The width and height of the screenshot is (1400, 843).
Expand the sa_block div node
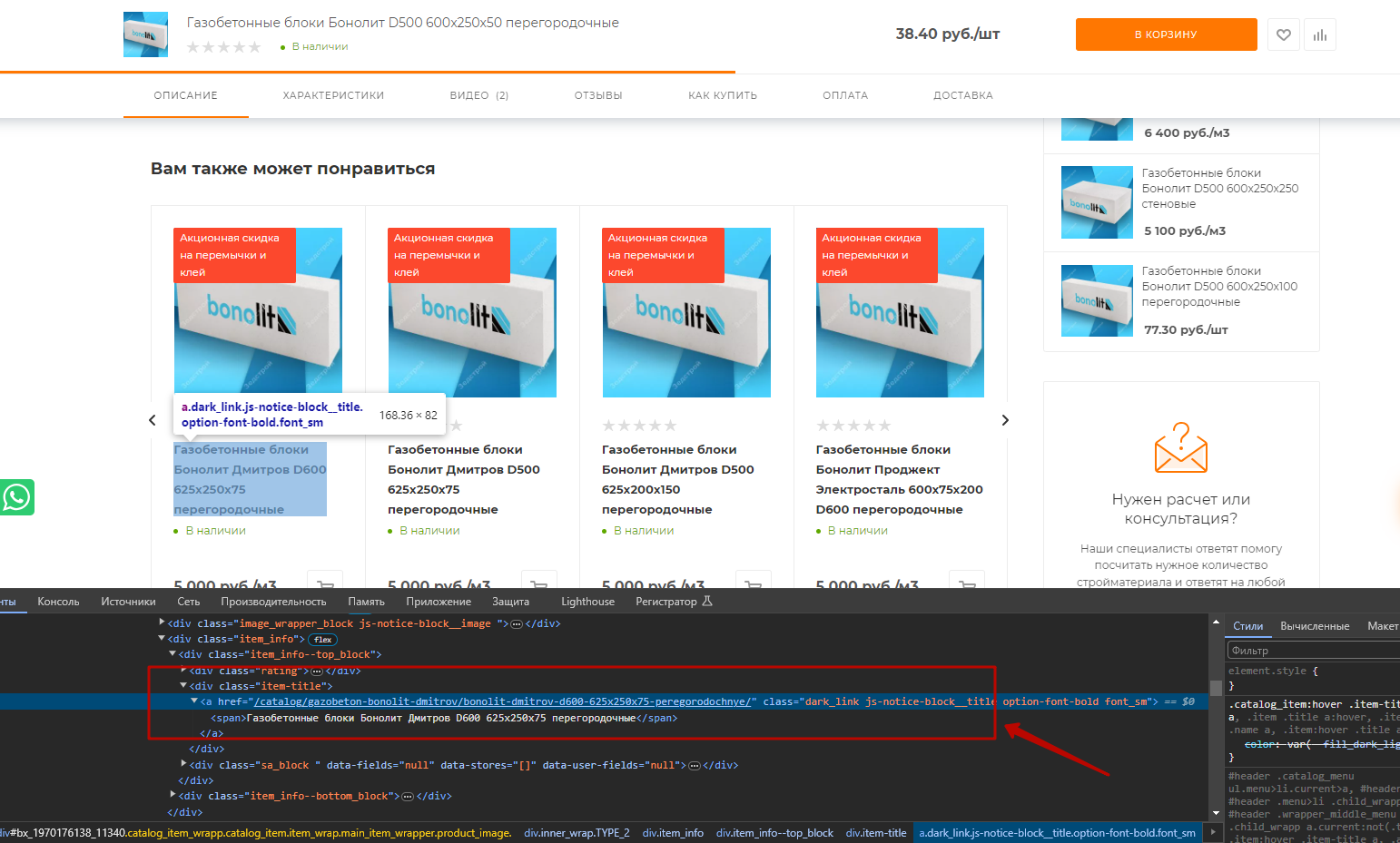coord(183,764)
